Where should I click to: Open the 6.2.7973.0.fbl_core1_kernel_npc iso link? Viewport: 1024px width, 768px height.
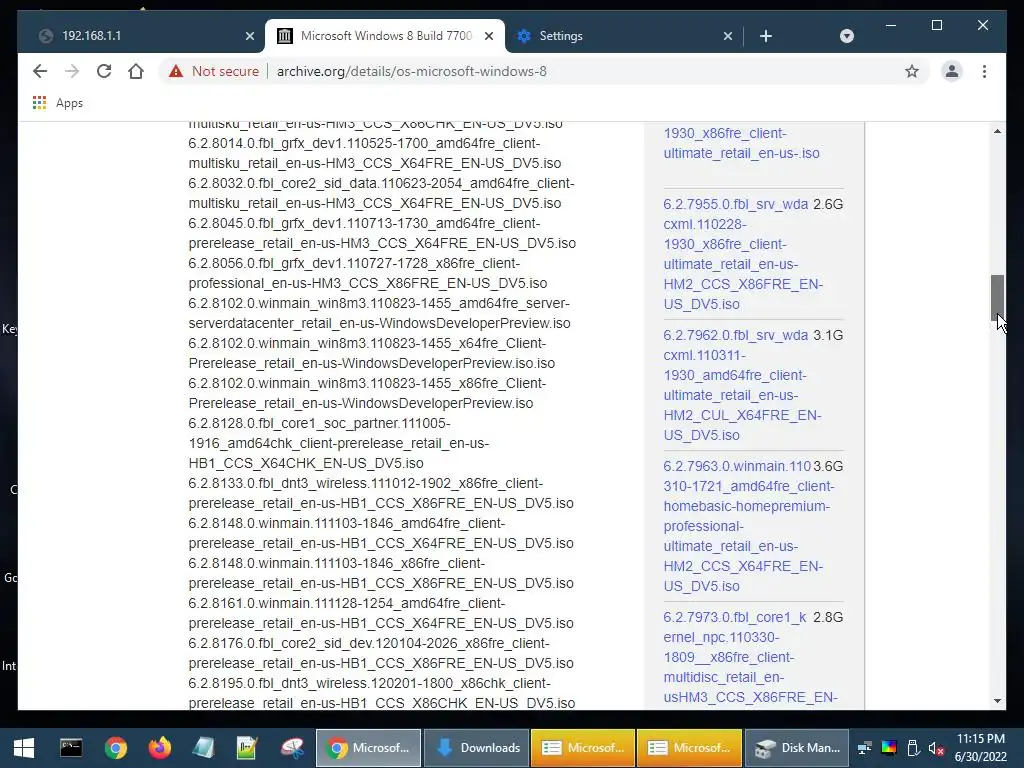(x=750, y=657)
